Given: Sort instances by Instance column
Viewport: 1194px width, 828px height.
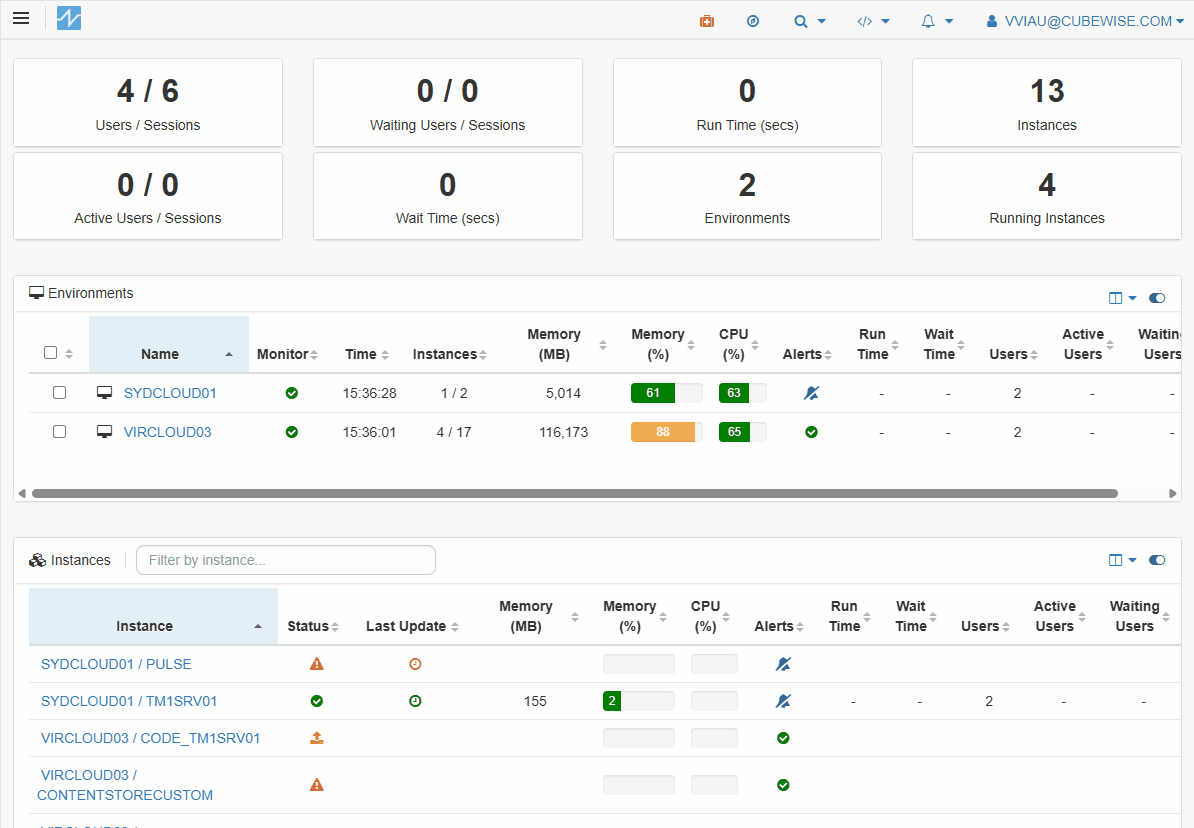Looking at the screenshot, I should point(153,616).
